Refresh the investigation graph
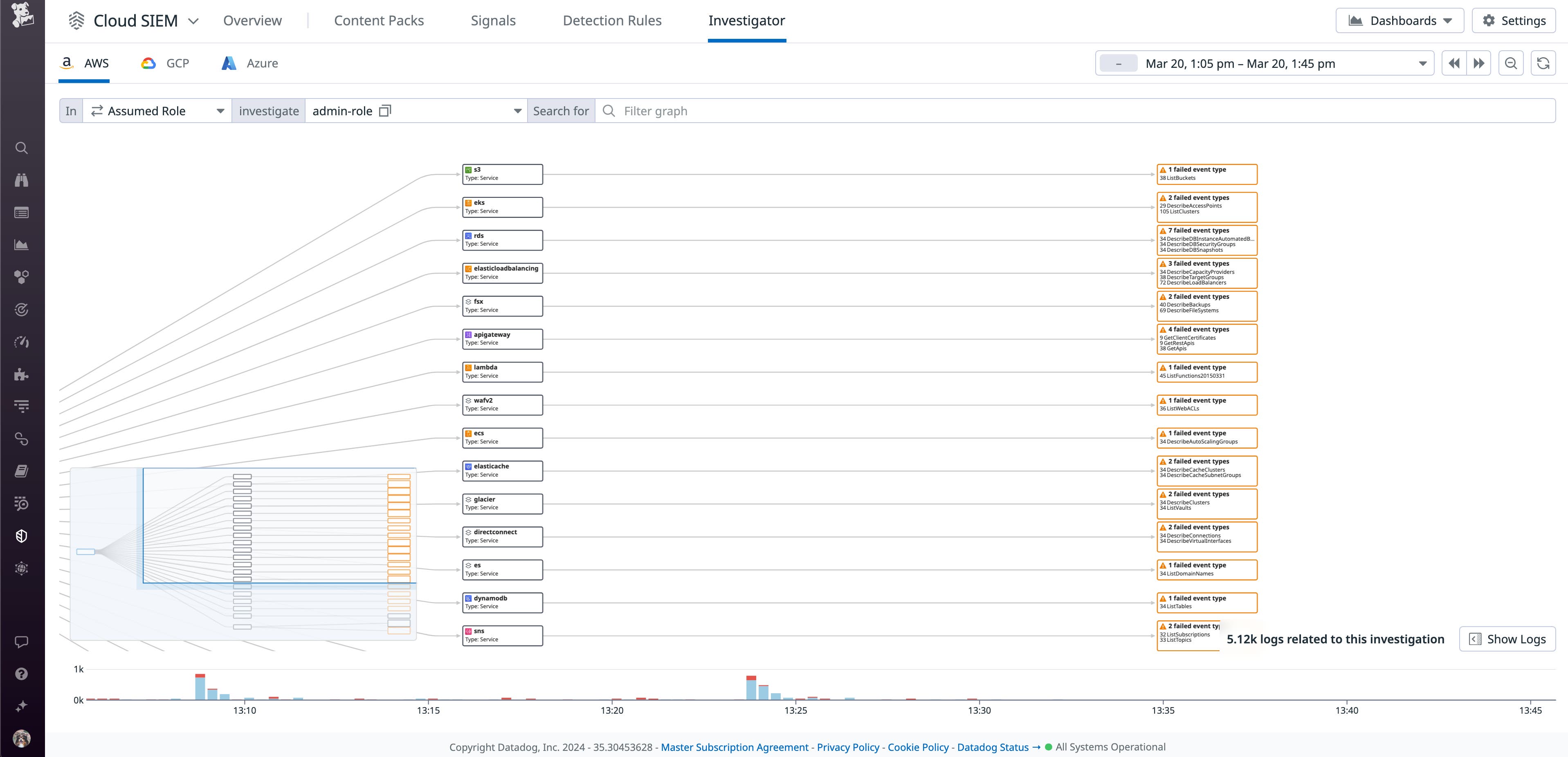Image resolution: width=1568 pixels, height=757 pixels. 1543,63
